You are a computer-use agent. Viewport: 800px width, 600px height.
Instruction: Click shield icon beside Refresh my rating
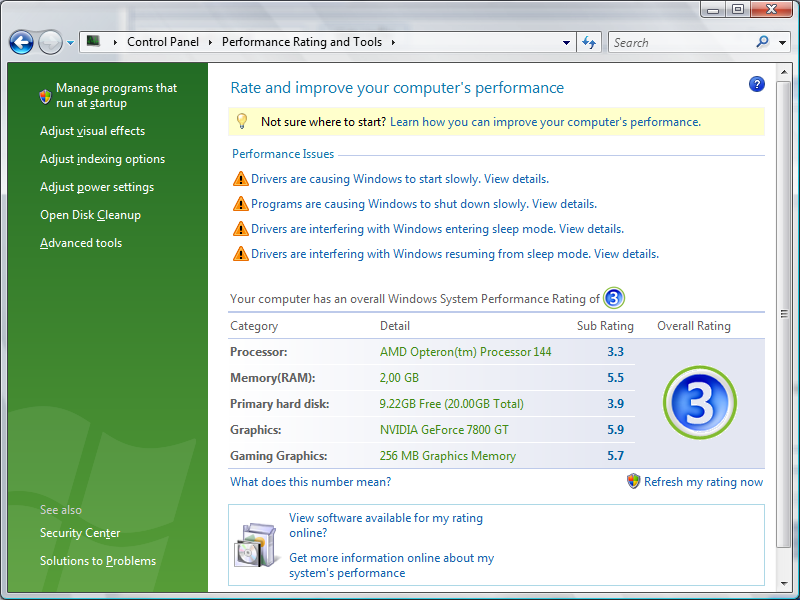[x=633, y=481]
